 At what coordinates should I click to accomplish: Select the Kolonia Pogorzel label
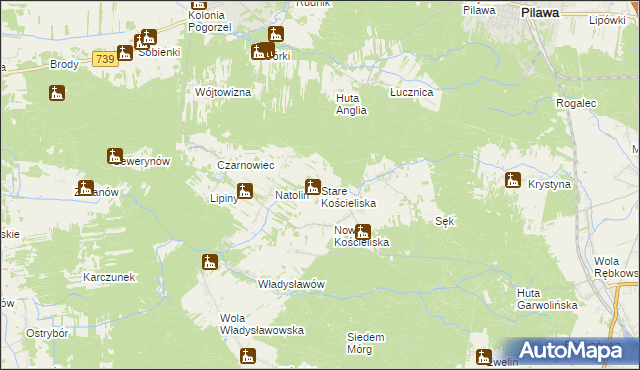point(210,22)
